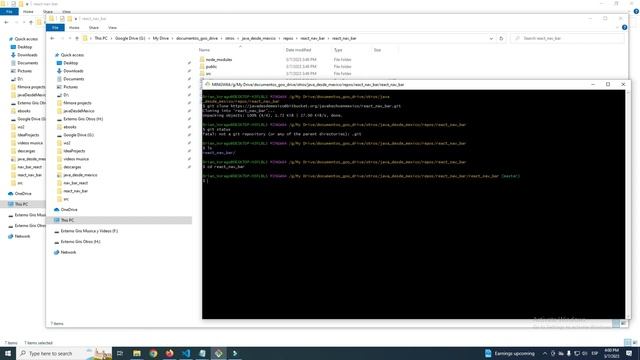Sort files by Name column header
The width and height of the screenshot is (640, 360).
pyautogui.click(x=204, y=50)
